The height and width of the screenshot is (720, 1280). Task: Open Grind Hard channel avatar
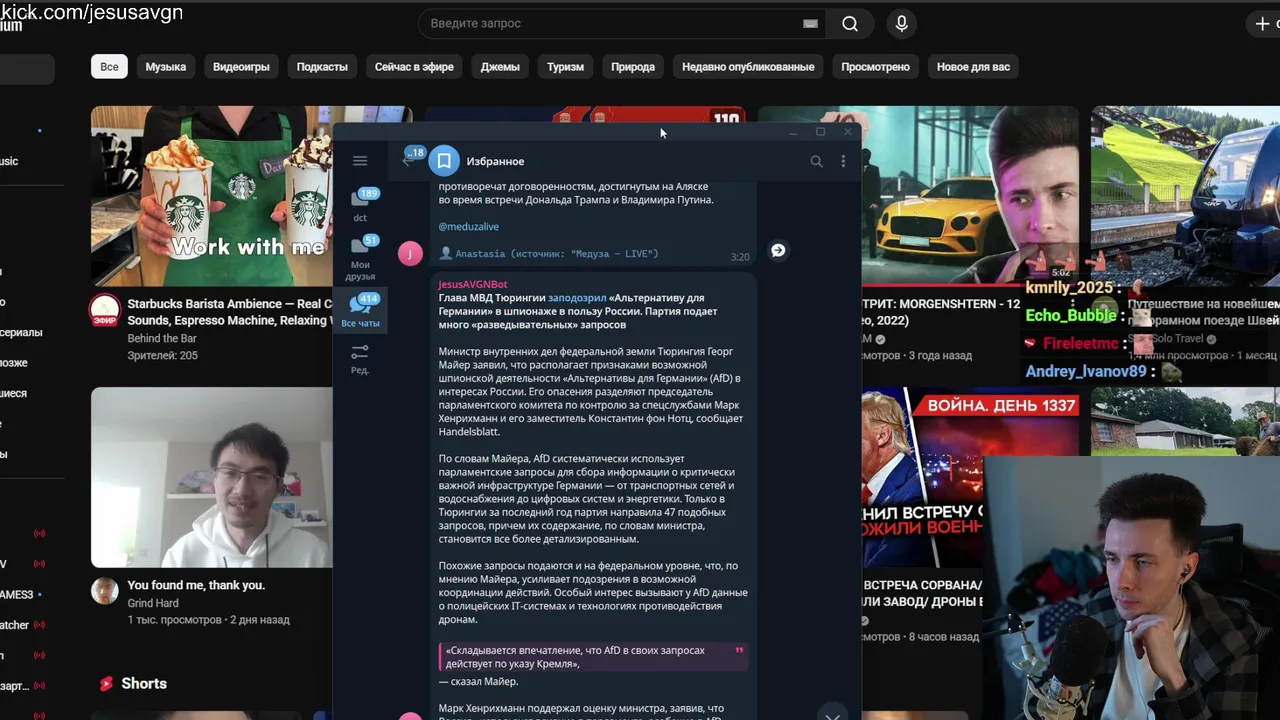pyautogui.click(x=105, y=590)
